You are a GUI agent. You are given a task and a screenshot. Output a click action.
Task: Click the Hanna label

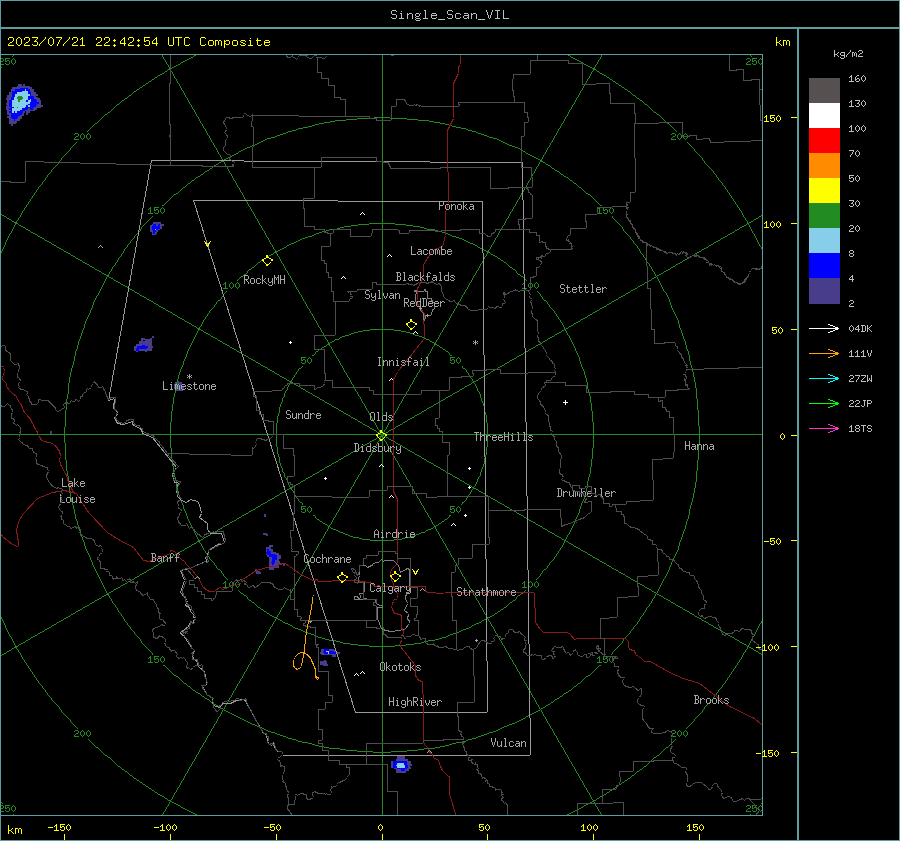[699, 446]
